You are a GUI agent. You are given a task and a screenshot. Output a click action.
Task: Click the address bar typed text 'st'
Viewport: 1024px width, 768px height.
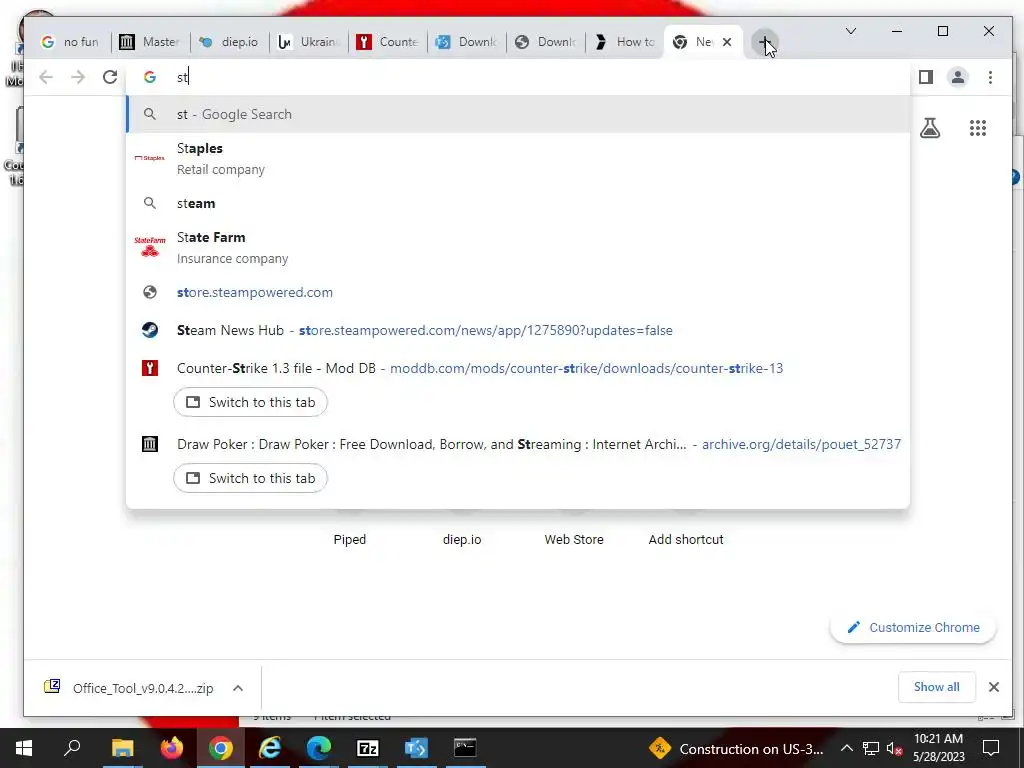(182, 77)
